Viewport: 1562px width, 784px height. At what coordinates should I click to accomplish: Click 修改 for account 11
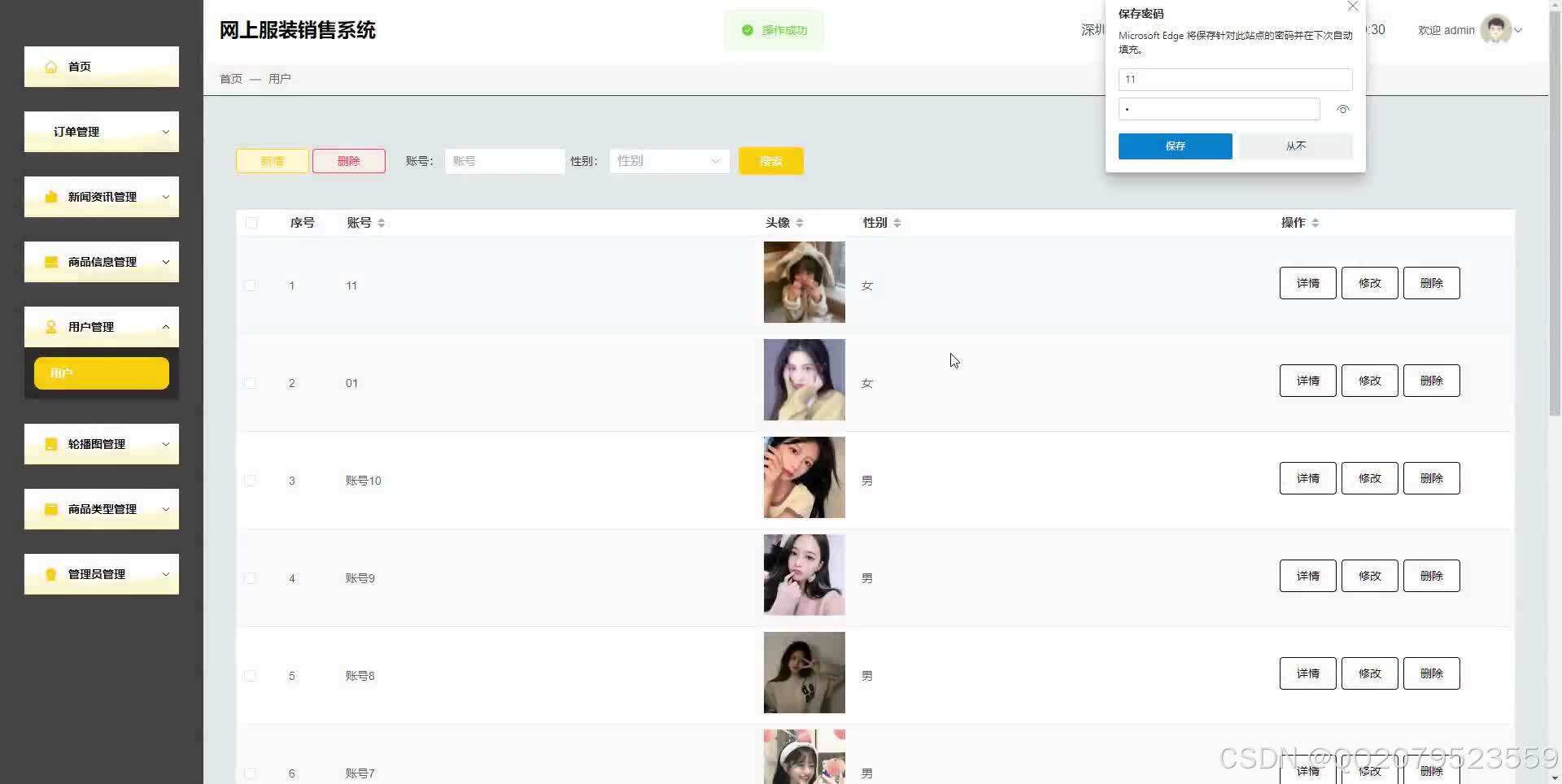point(1370,283)
